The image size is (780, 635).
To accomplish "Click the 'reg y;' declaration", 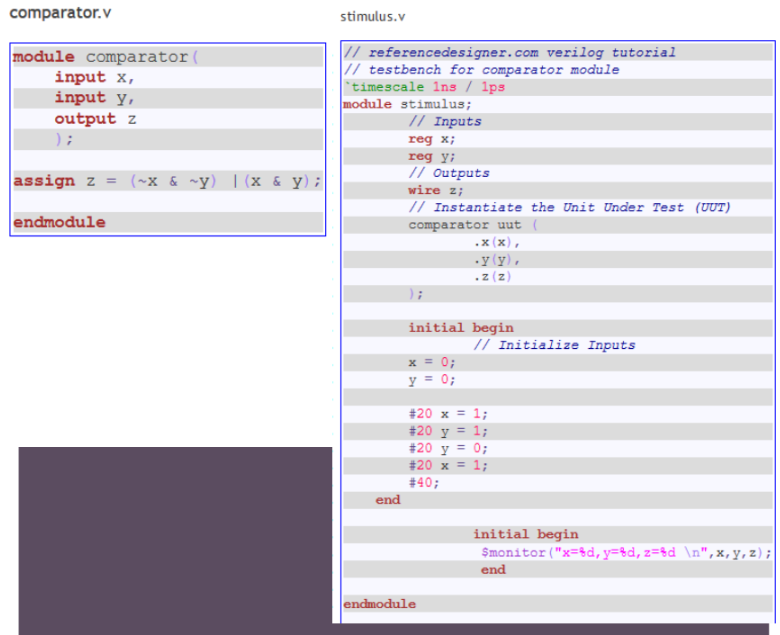I will pyautogui.click(x=431, y=156).
